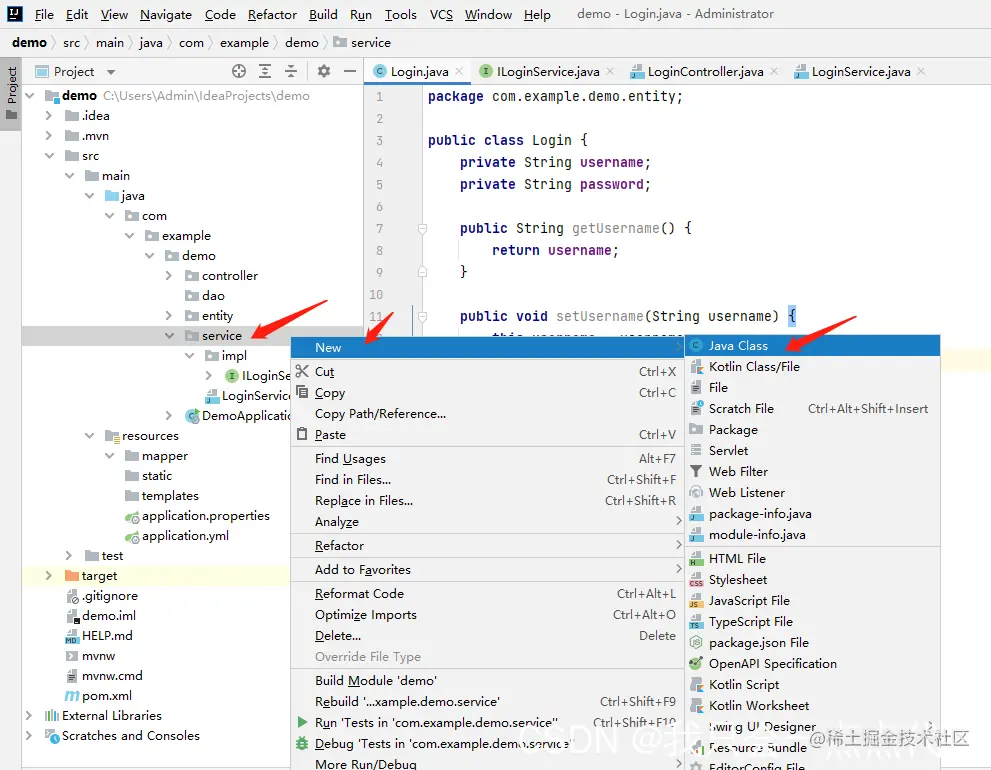Click the locate/select opened file icon
The height and width of the screenshot is (770, 991).
[x=238, y=71]
